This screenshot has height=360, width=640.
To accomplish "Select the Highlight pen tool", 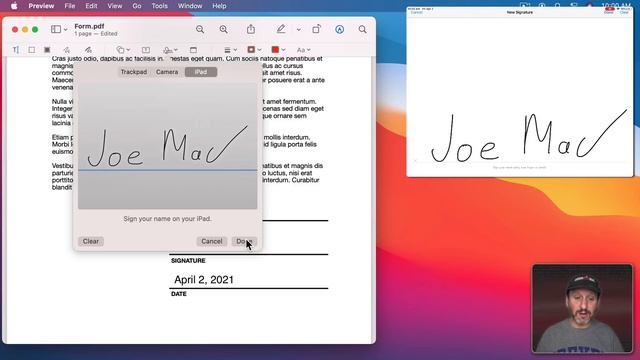I will point(281,29).
